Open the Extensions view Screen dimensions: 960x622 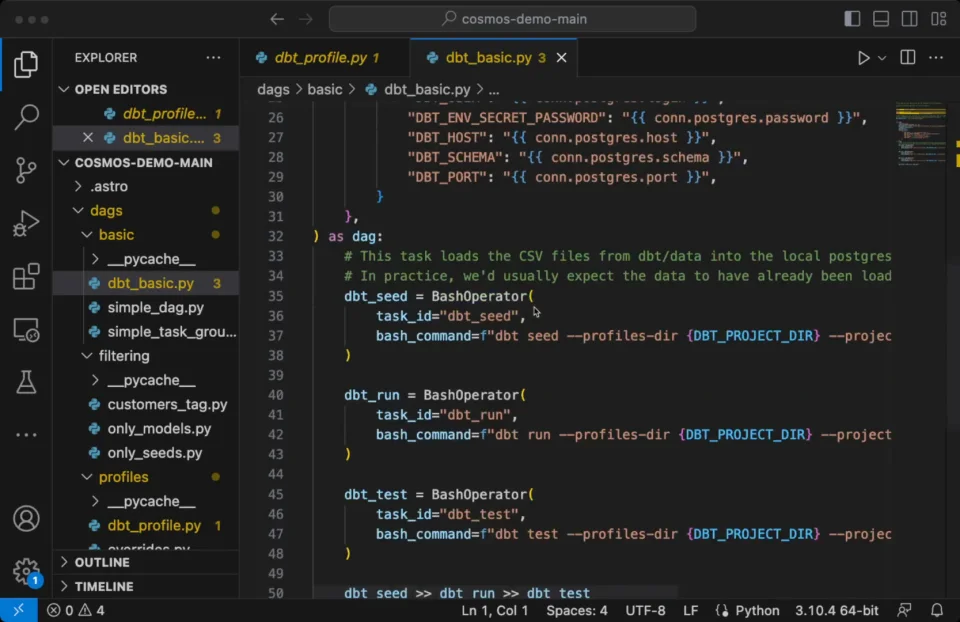click(26, 276)
